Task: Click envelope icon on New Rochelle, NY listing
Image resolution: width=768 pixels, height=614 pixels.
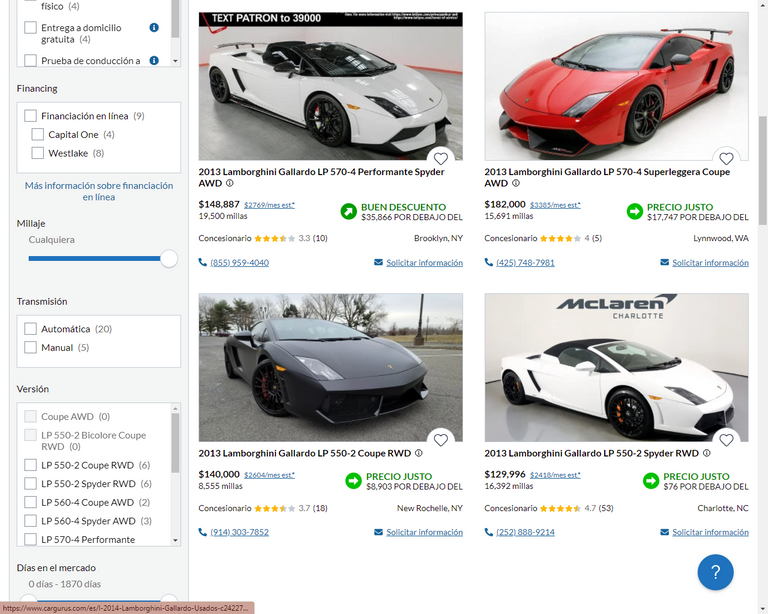Action: [x=378, y=532]
